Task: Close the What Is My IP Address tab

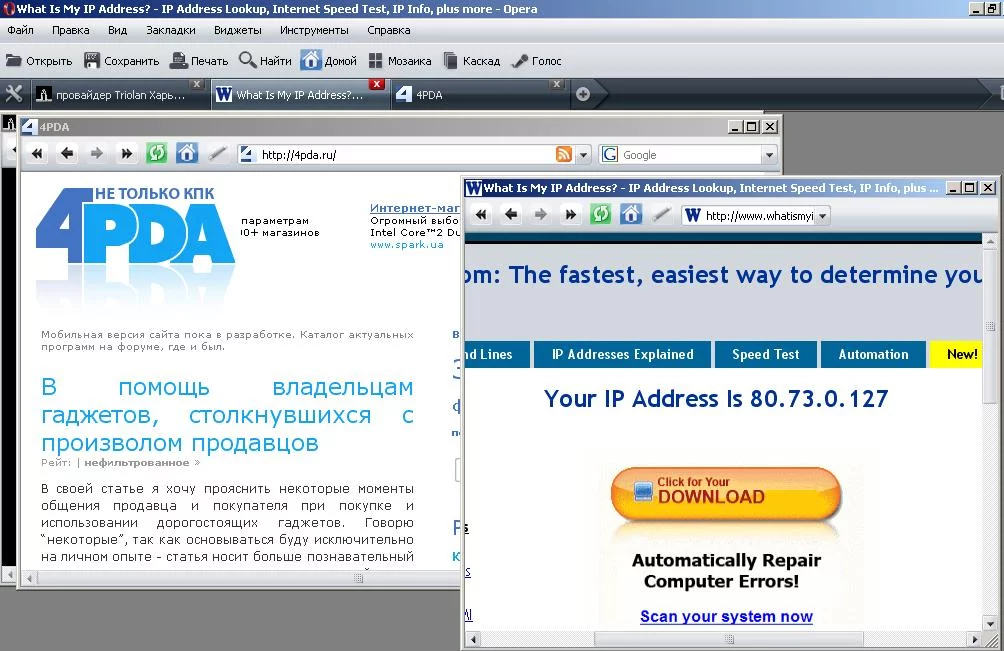Action: click(x=377, y=84)
